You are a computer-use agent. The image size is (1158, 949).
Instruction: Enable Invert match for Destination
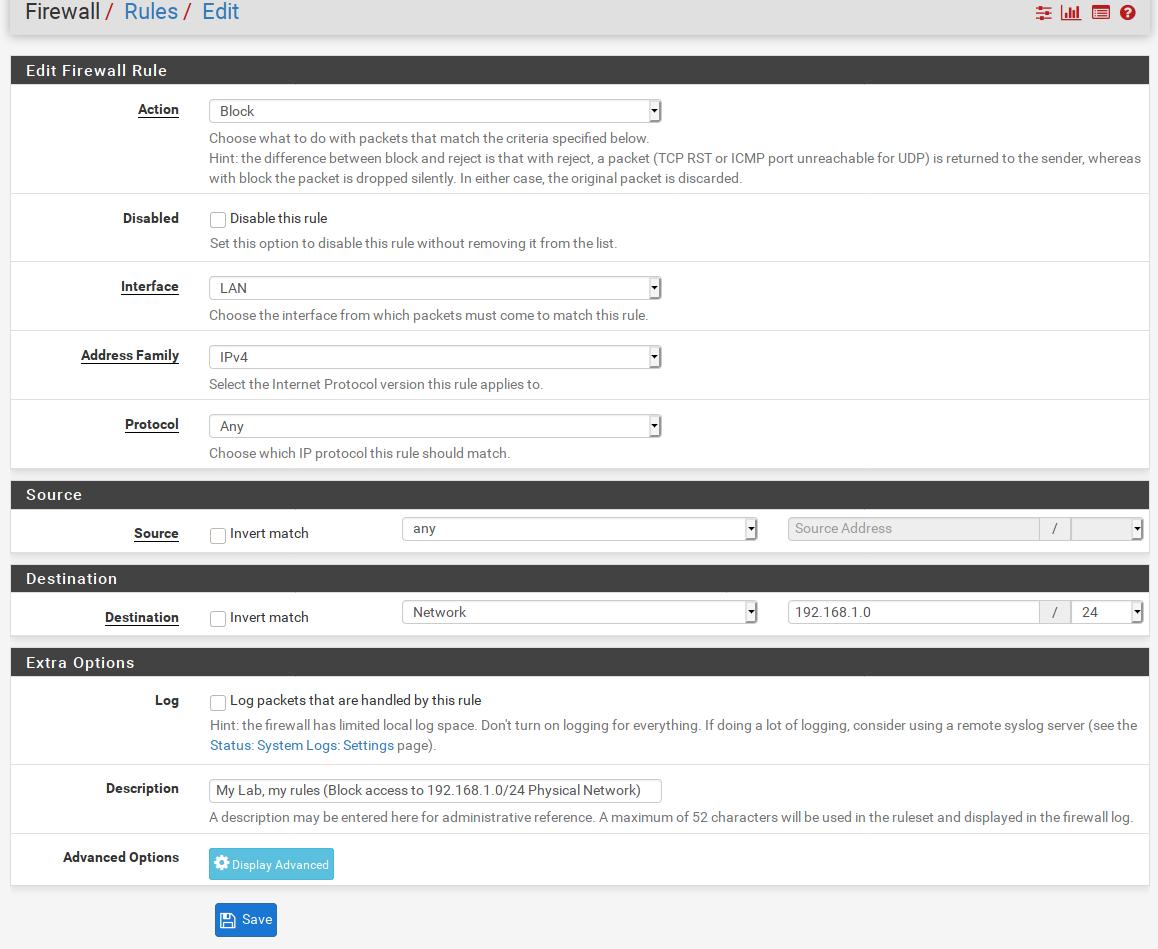(x=218, y=619)
